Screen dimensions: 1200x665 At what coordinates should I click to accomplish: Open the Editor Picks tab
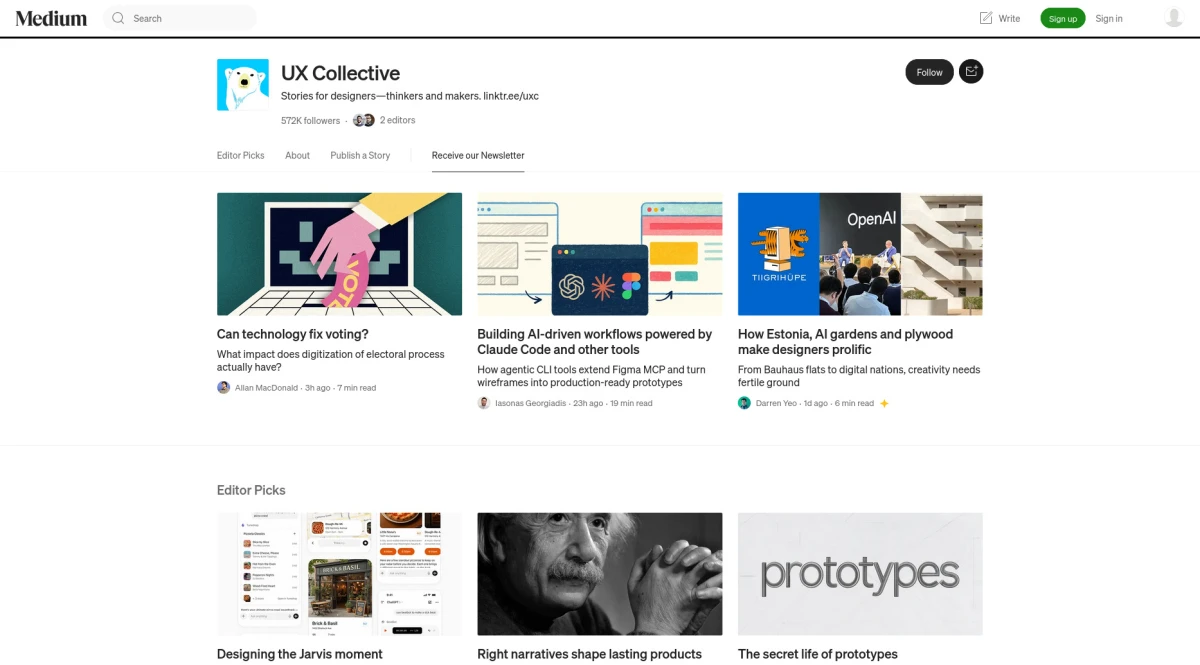click(x=240, y=155)
